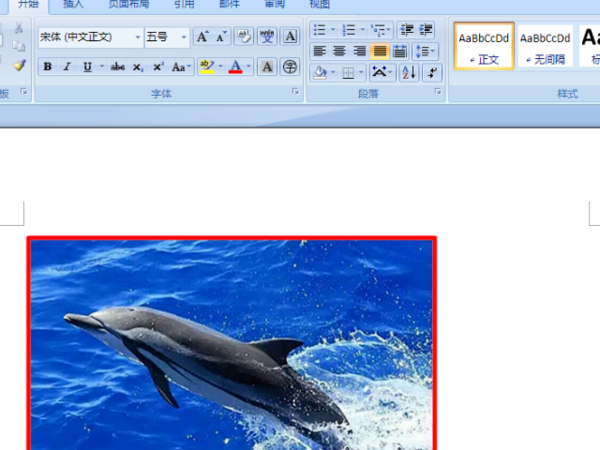Switch to the 开始 tab
This screenshot has height=450, width=600.
coord(28,5)
